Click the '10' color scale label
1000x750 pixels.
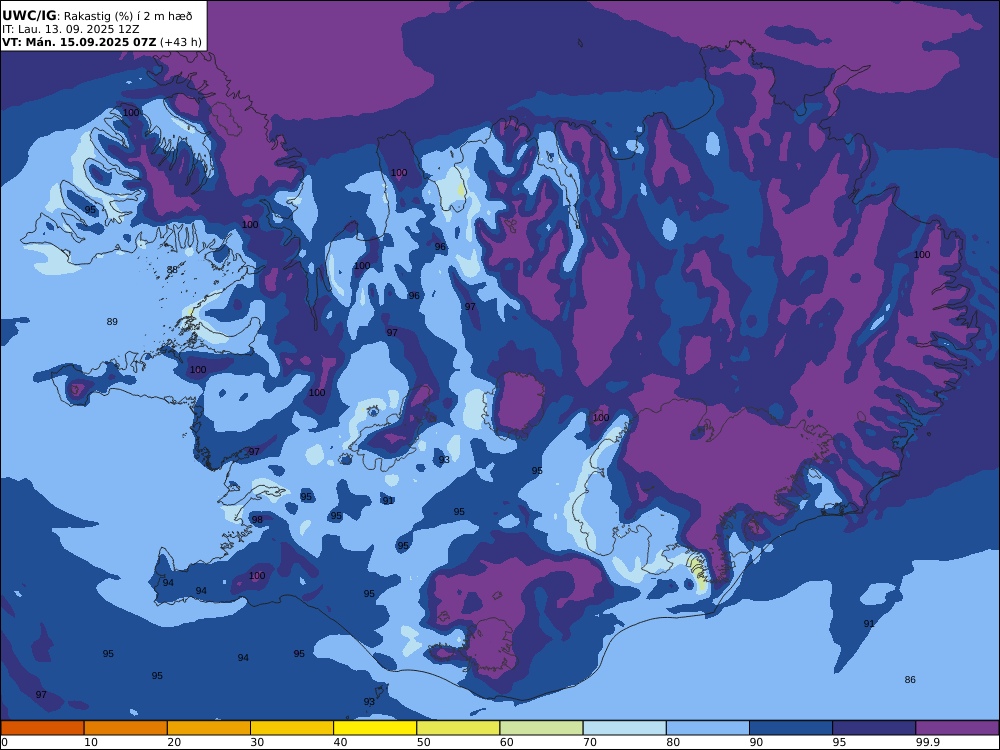[x=91, y=742]
